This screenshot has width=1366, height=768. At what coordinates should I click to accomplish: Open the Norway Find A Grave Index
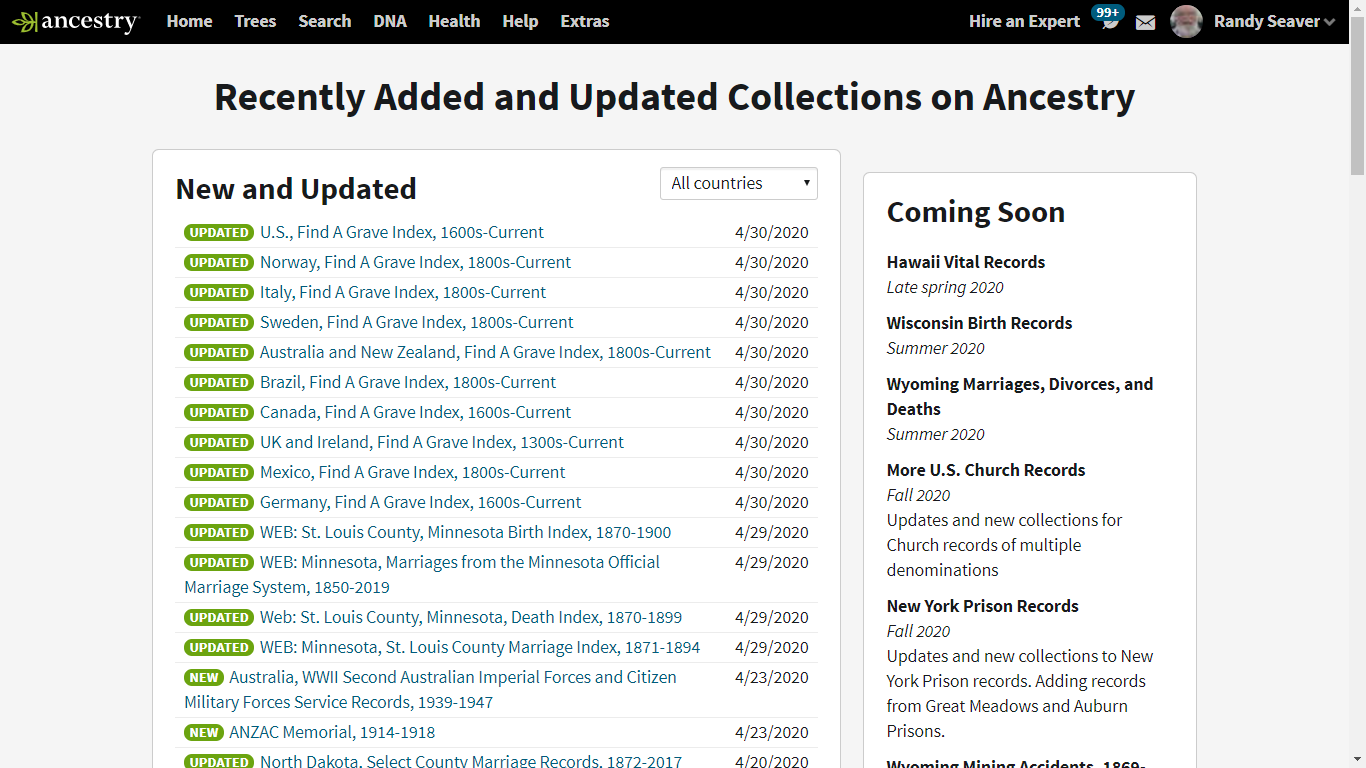[415, 262]
